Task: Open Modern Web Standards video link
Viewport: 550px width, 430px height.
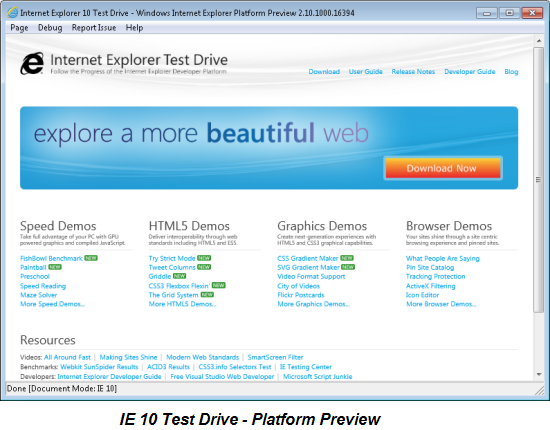Action: [202, 357]
